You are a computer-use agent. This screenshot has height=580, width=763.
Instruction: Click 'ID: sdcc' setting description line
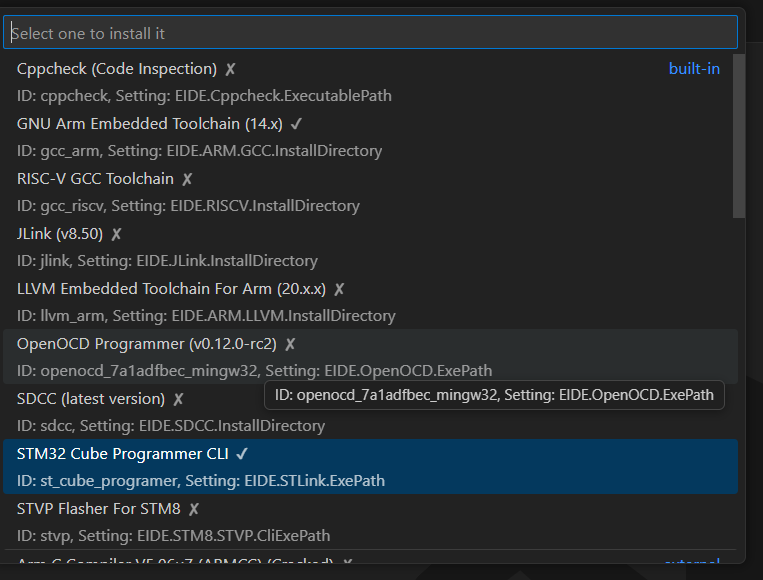coord(171,426)
